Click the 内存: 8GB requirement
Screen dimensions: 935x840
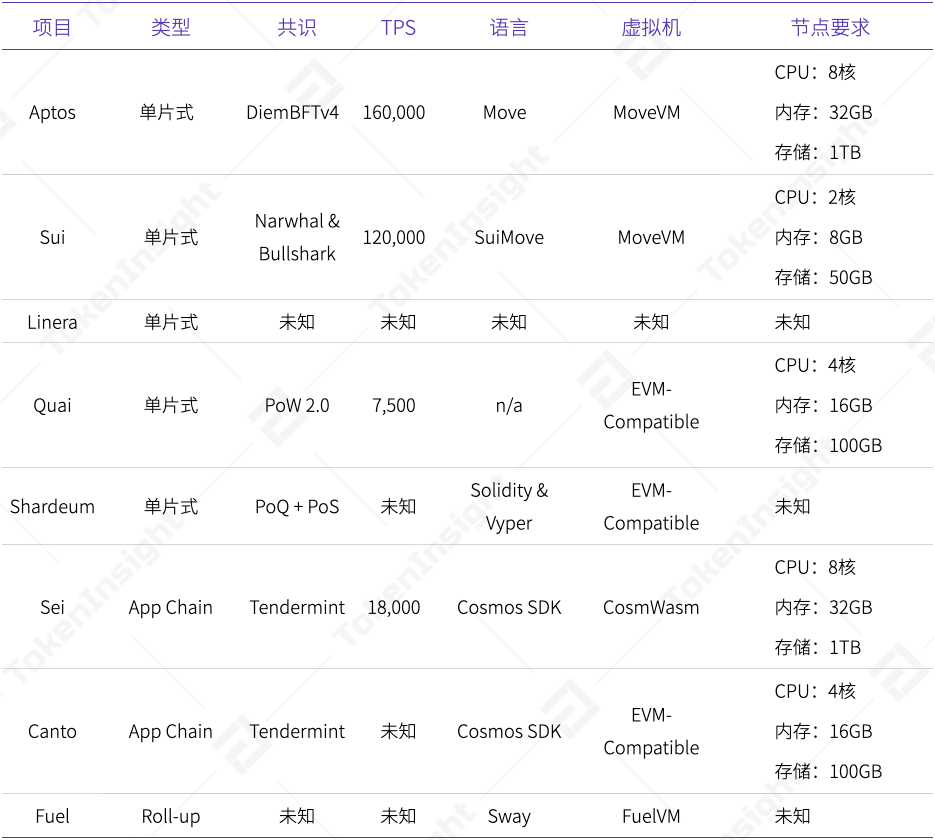tap(818, 237)
